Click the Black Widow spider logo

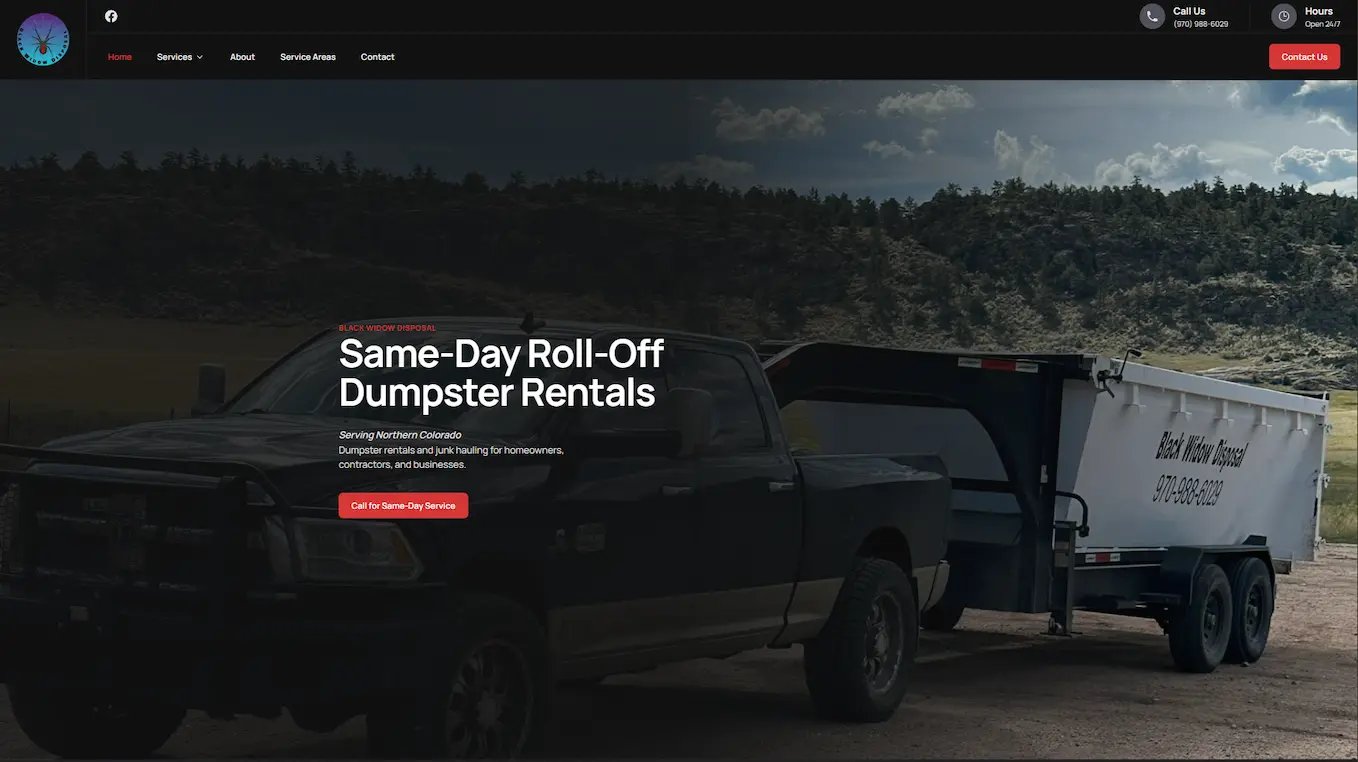click(x=43, y=40)
